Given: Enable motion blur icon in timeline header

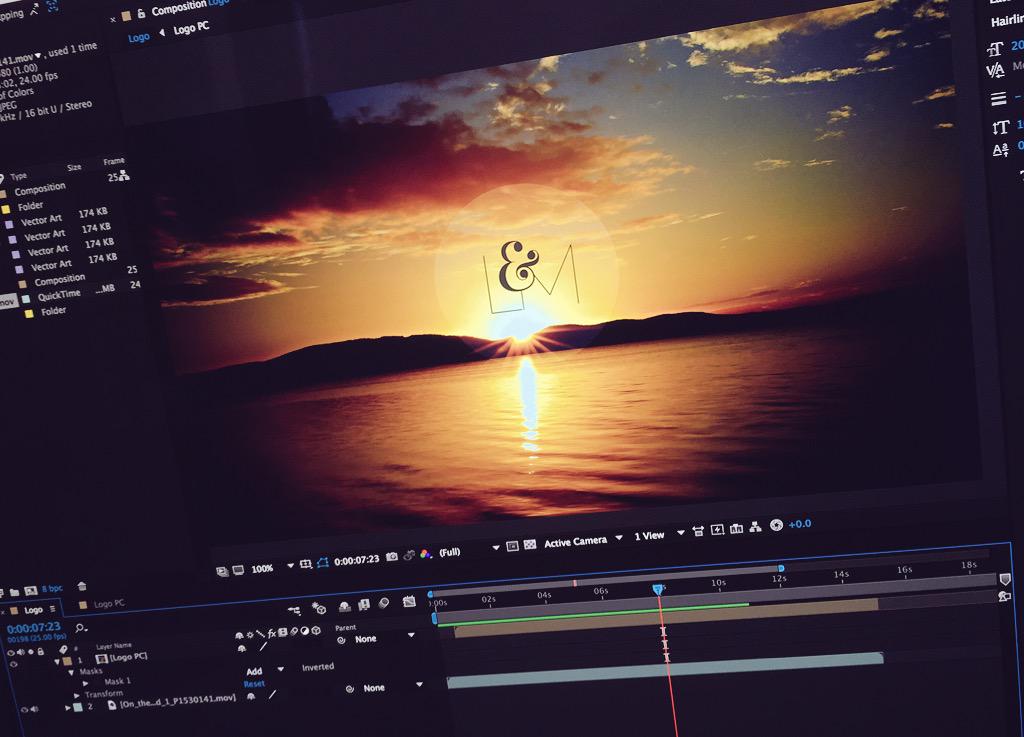Looking at the screenshot, I should tap(384, 603).
